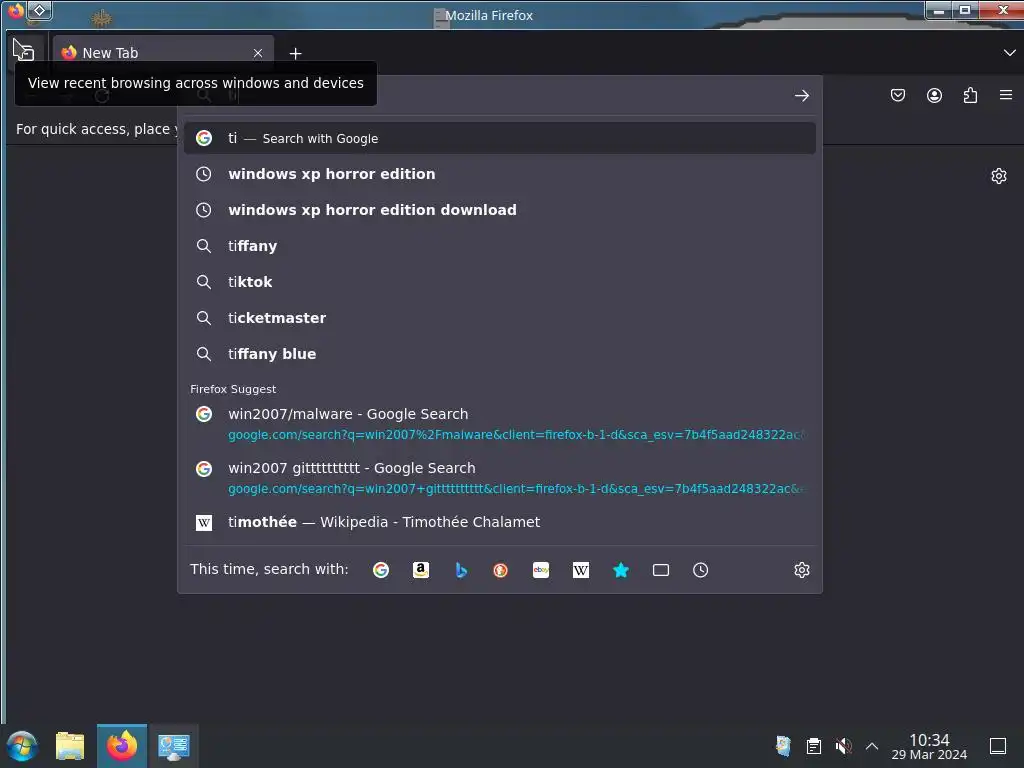Viewport: 1024px width, 768px height.
Task: Select 'ti — Search with Google' row
Action: click(x=500, y=138)
